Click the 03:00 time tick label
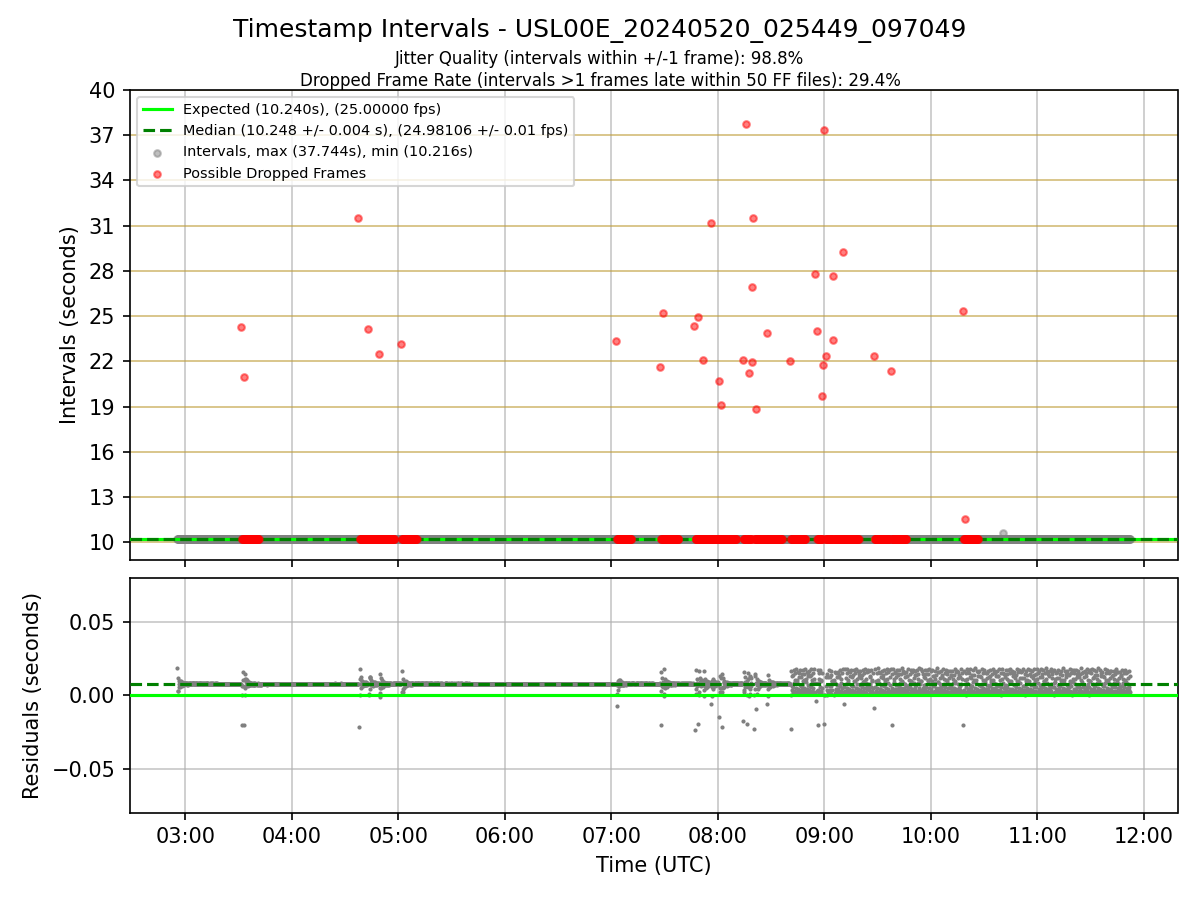The width and height of the screenshot is (1200, 900). [185, 834]
